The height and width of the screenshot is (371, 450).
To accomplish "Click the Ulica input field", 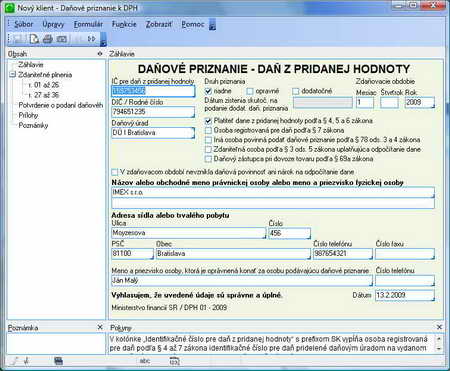I will (189, 233).
